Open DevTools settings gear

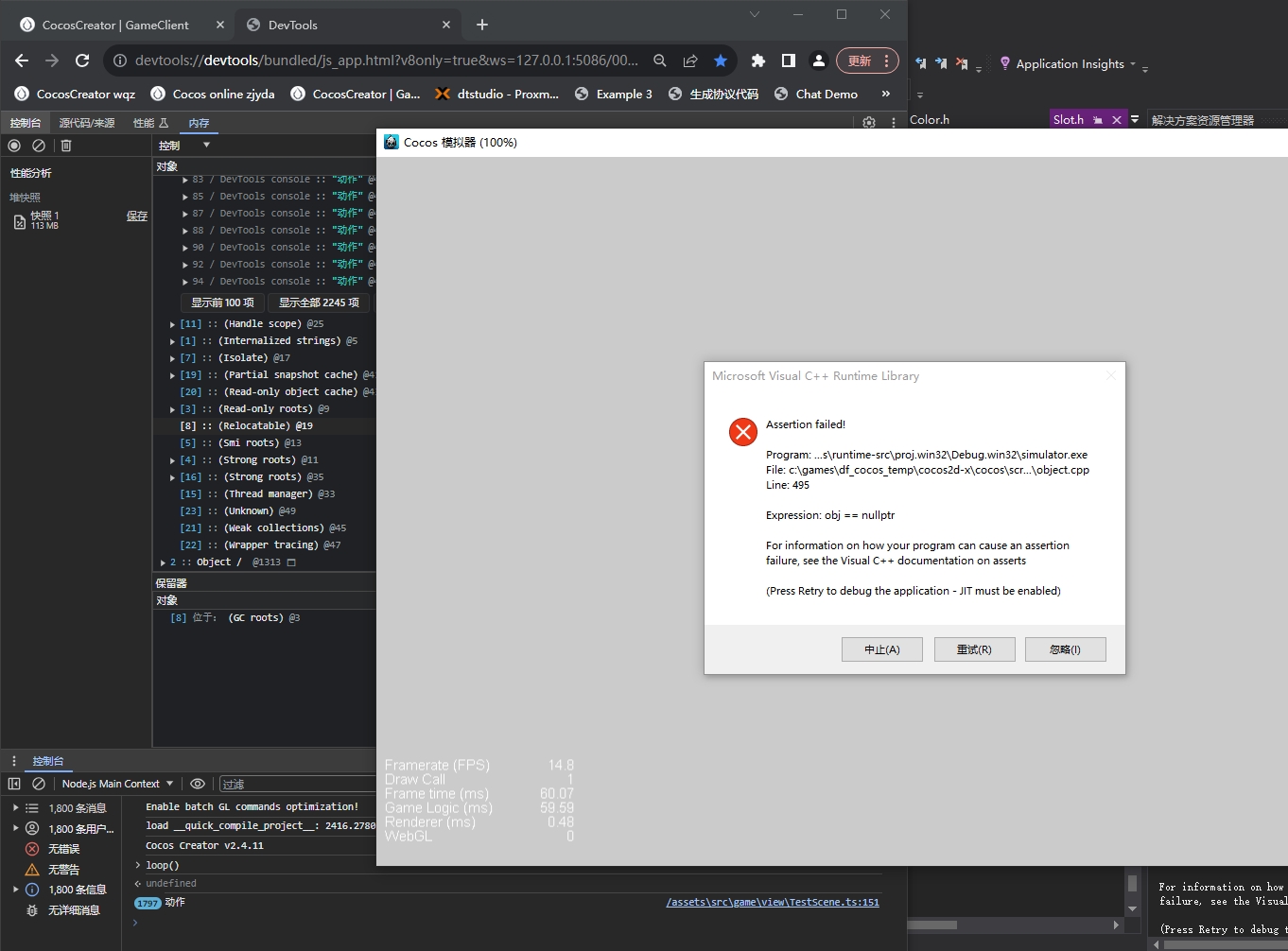coord(869,123)
